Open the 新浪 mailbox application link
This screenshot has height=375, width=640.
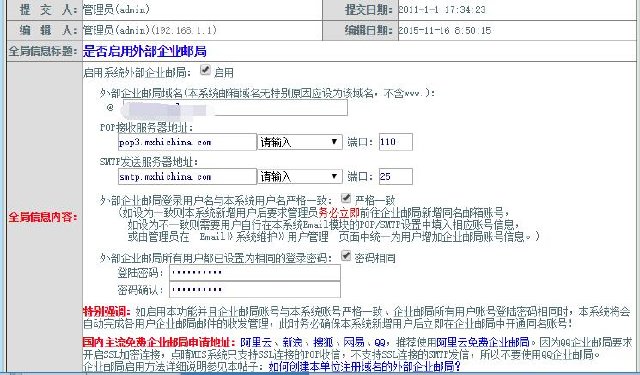pos(292,342)
